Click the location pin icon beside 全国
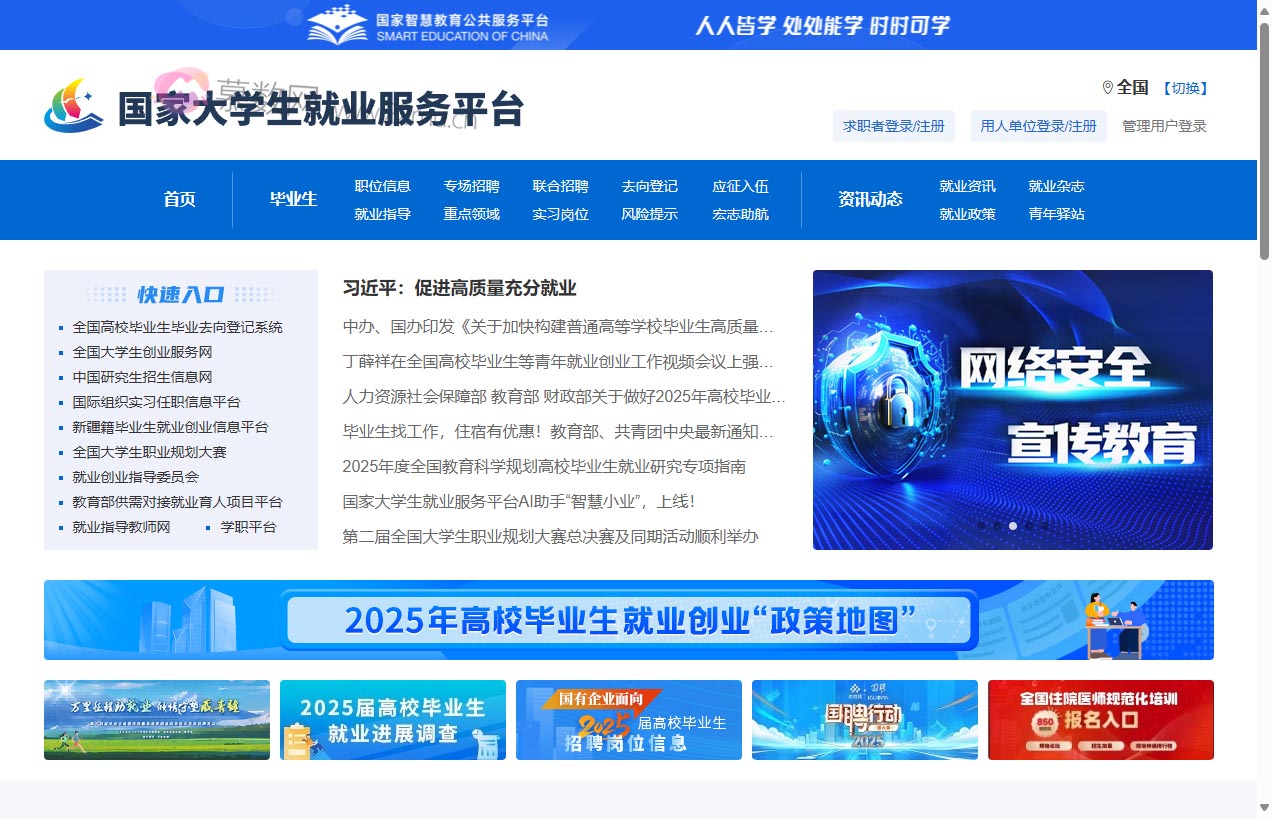Image resolution: width=1272 pixels, height=819 pixels. pos(1107,87)
